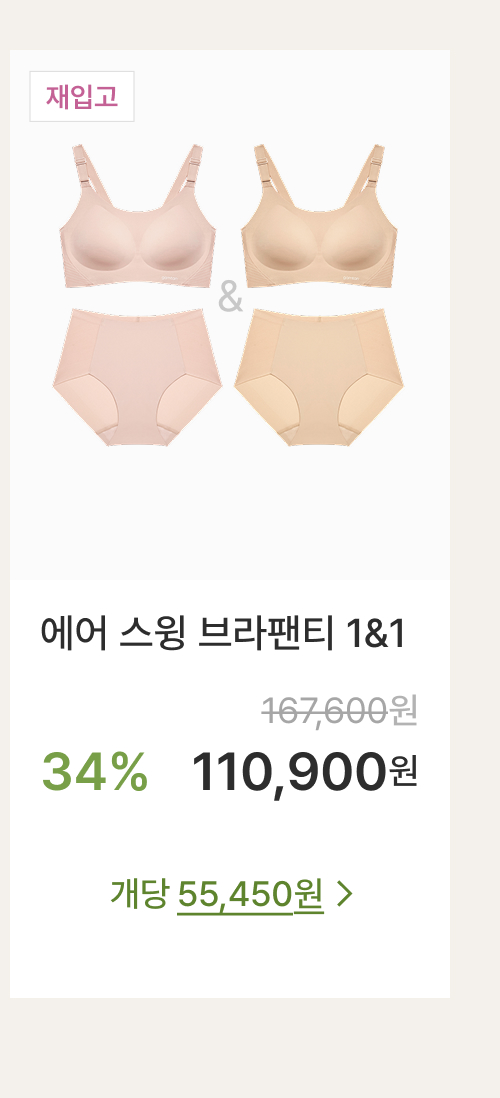Open the 에어 스윙 브라팬티 1&1 product title
The height and width of the screenshot is (1098, 500).
[223, 634]
